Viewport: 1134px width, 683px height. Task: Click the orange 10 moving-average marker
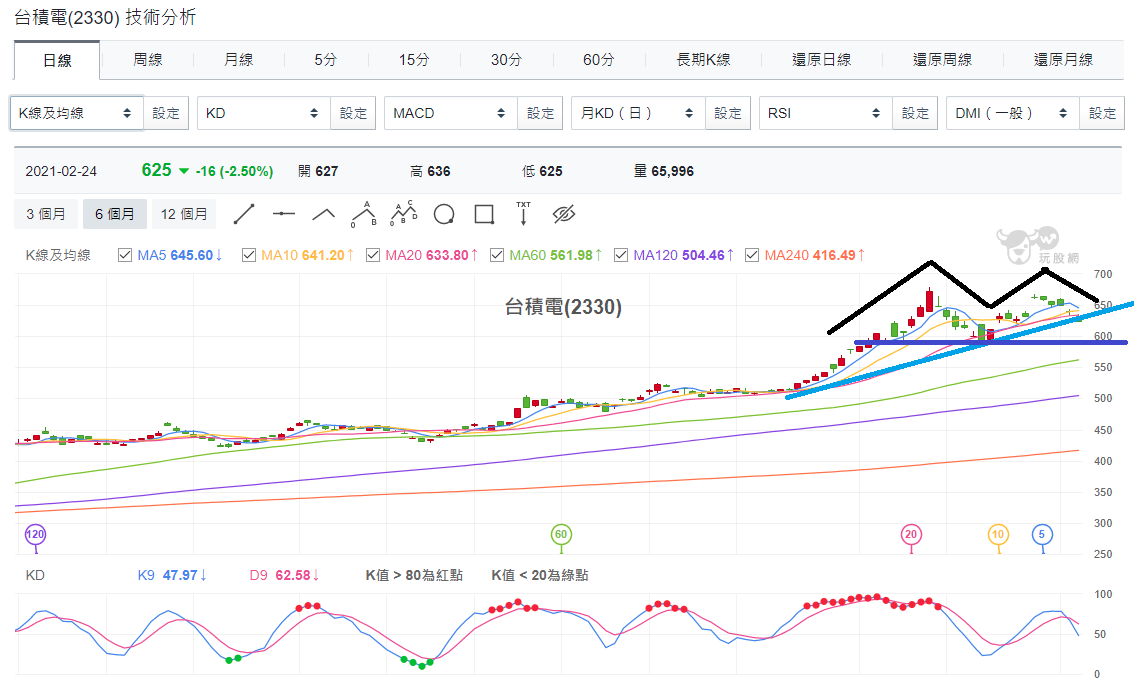click(x=998, y=535)
